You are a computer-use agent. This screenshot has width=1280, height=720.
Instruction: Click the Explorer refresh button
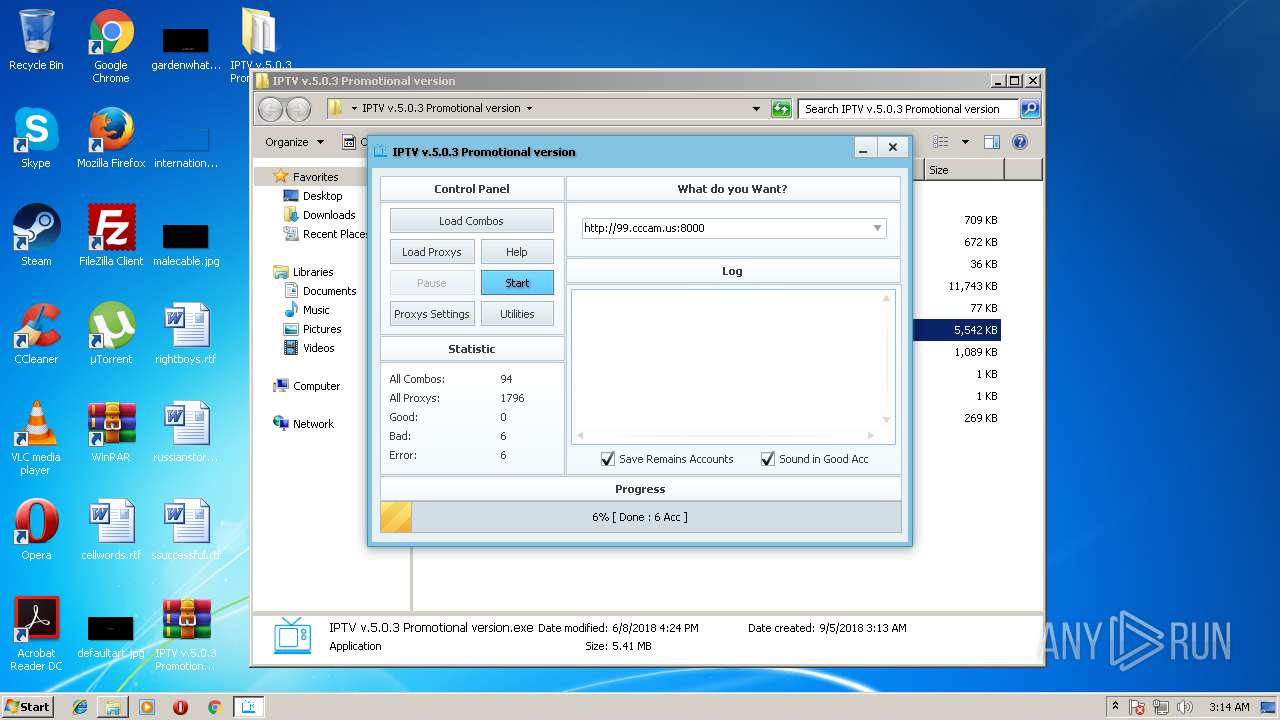tap(782, 109)
